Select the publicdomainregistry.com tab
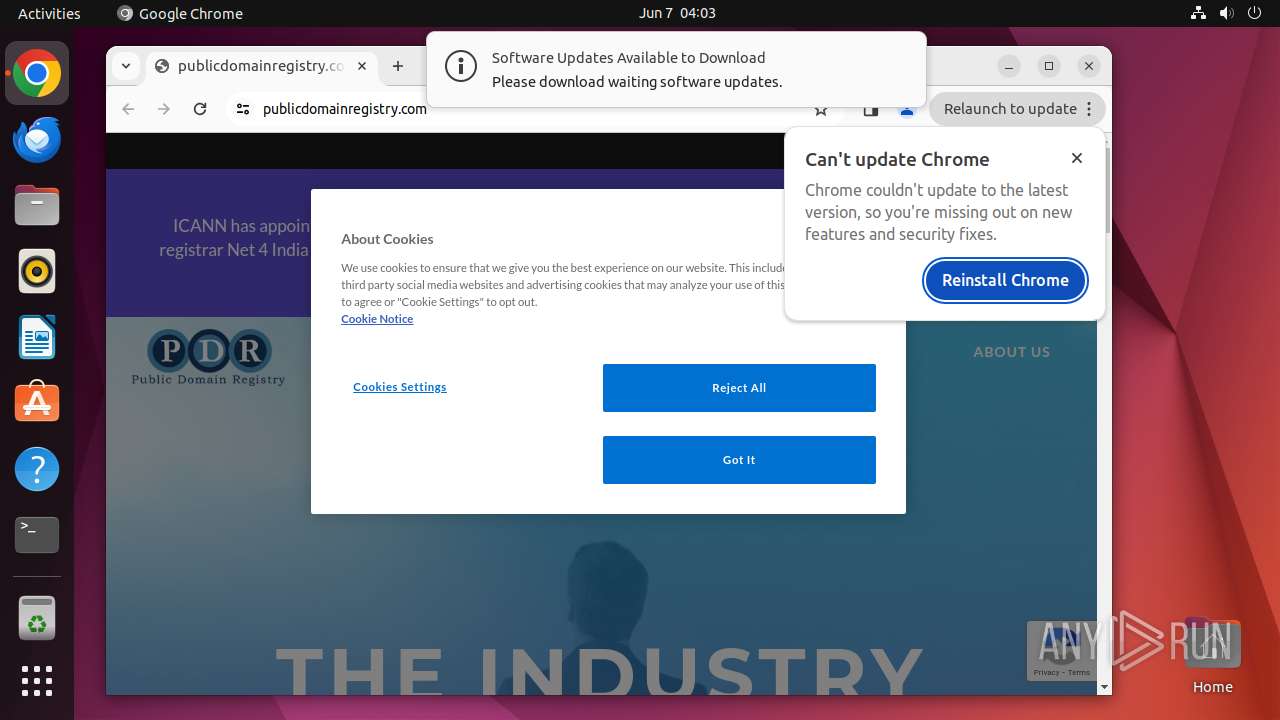This screenshot has width=1280, height=720. 262,66
